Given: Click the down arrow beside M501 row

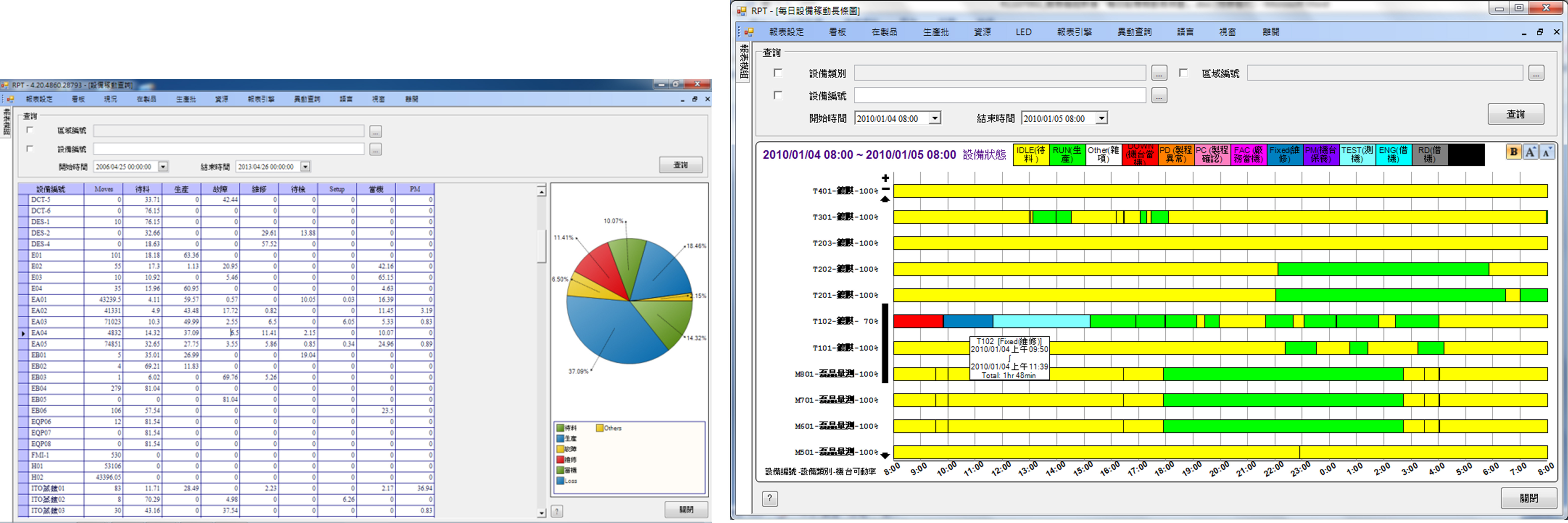Looking at the screenshot, I should point(885,455).
